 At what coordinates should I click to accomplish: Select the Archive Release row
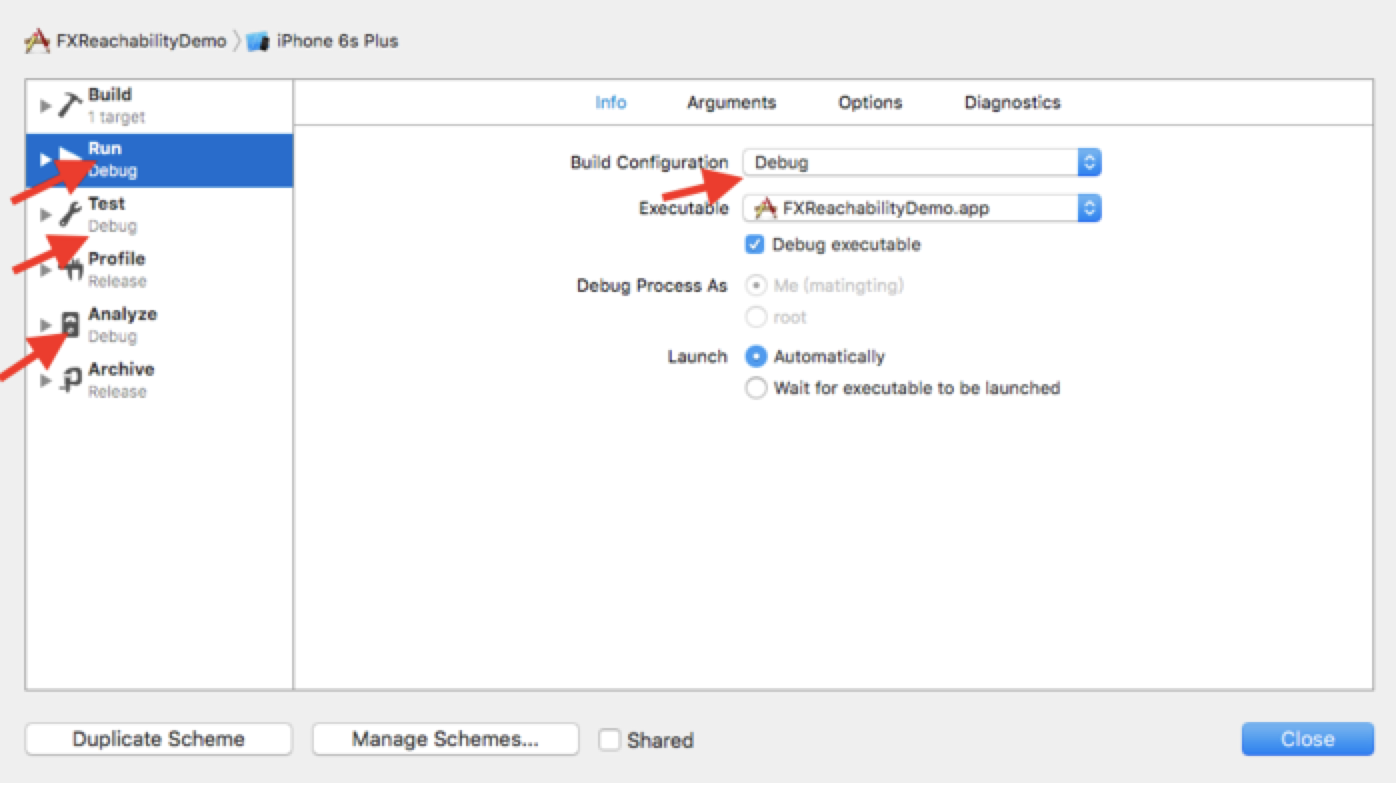point(159,380)
